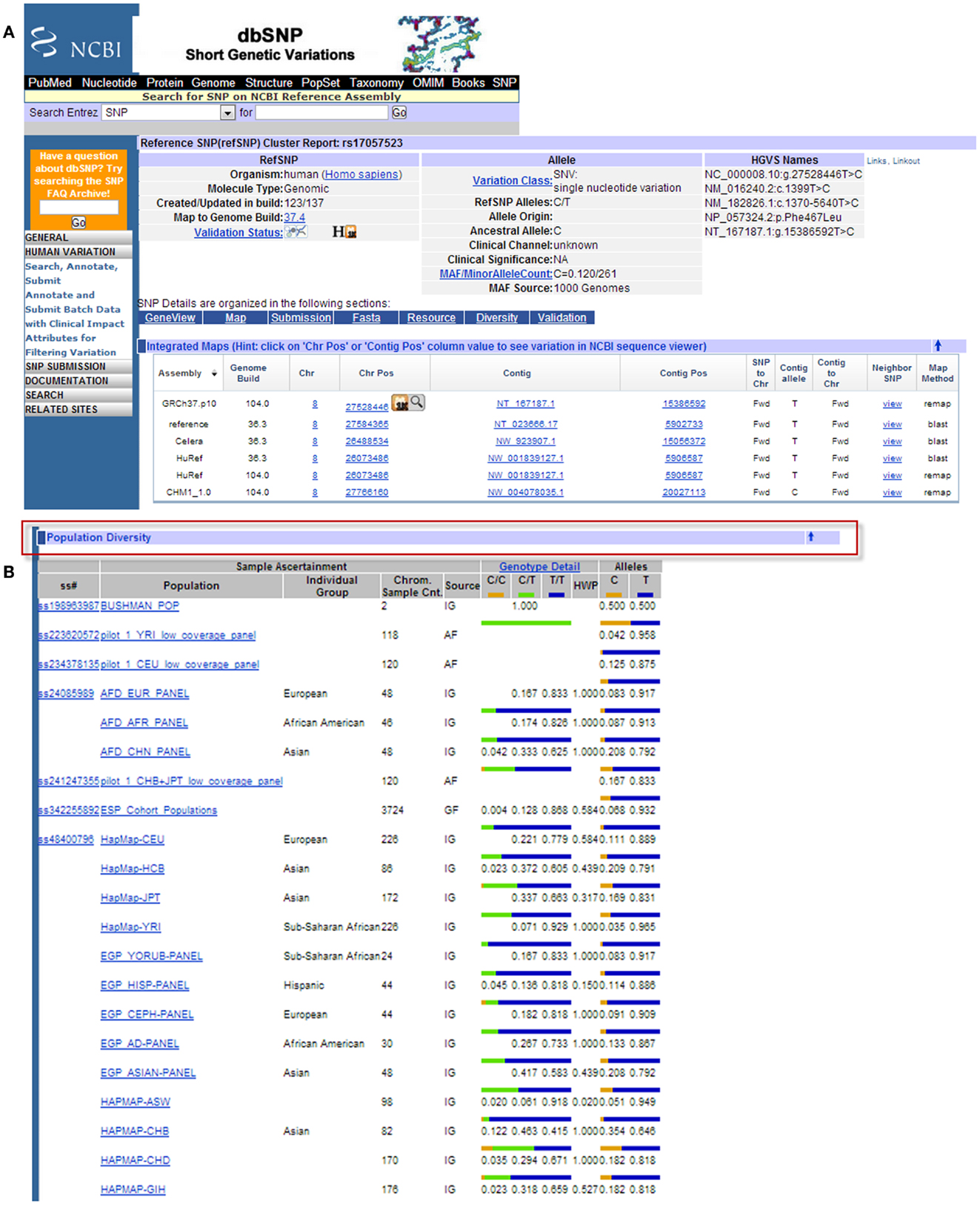Open Taxonomy in the top menu
Image resolution: width=980 pixels, height=1205 pixels.
point(376,82)
